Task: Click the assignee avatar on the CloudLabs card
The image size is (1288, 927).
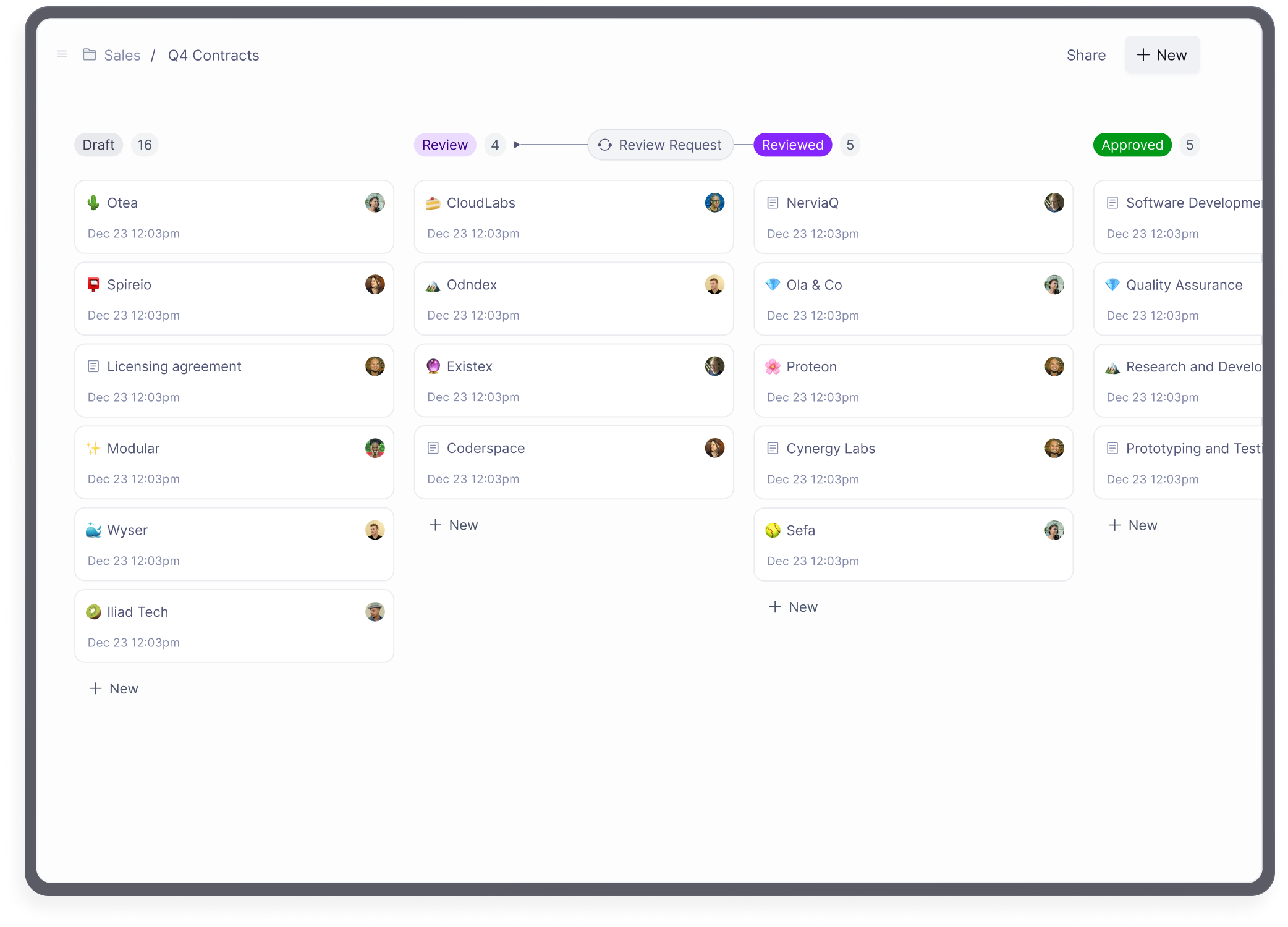Action: (715, 202)
